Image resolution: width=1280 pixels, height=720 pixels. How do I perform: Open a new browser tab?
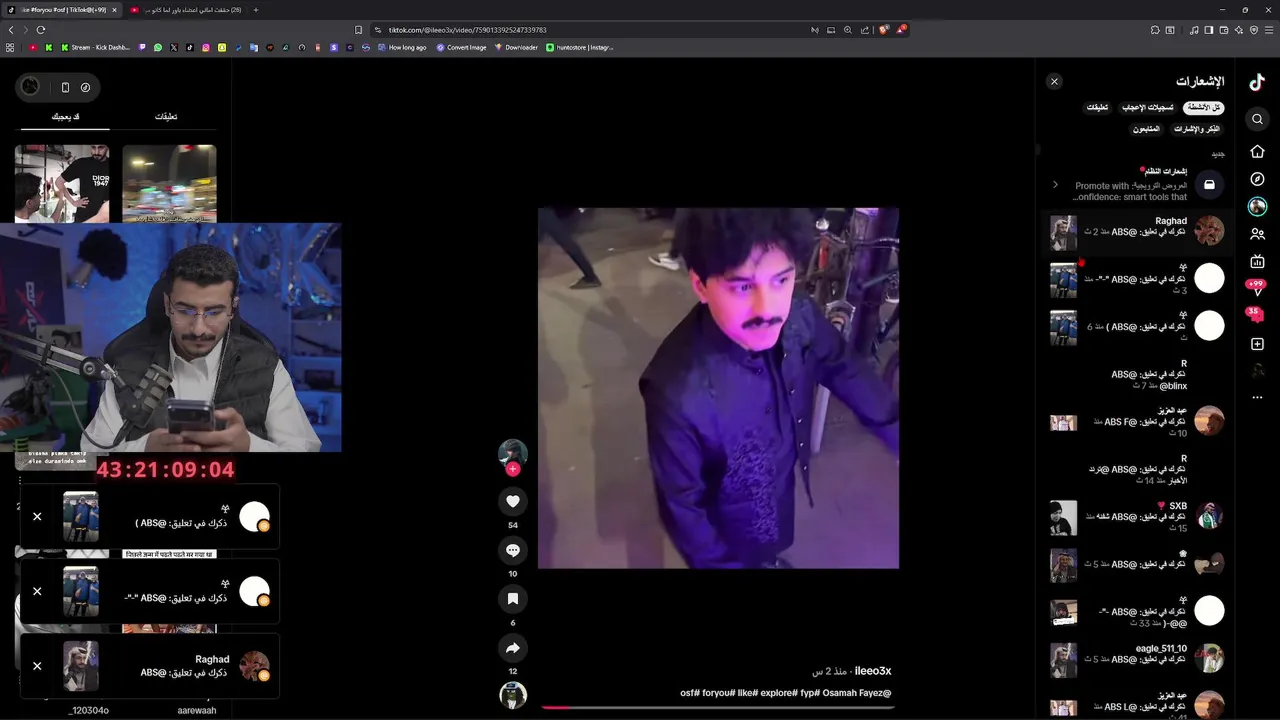pos(255,10)
